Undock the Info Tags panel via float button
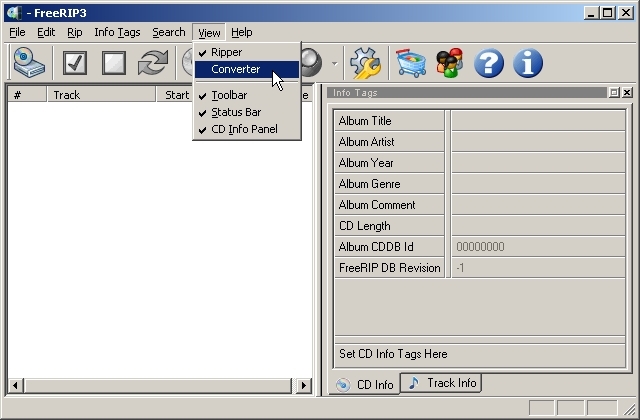The image size is (640, 420). 613,93
